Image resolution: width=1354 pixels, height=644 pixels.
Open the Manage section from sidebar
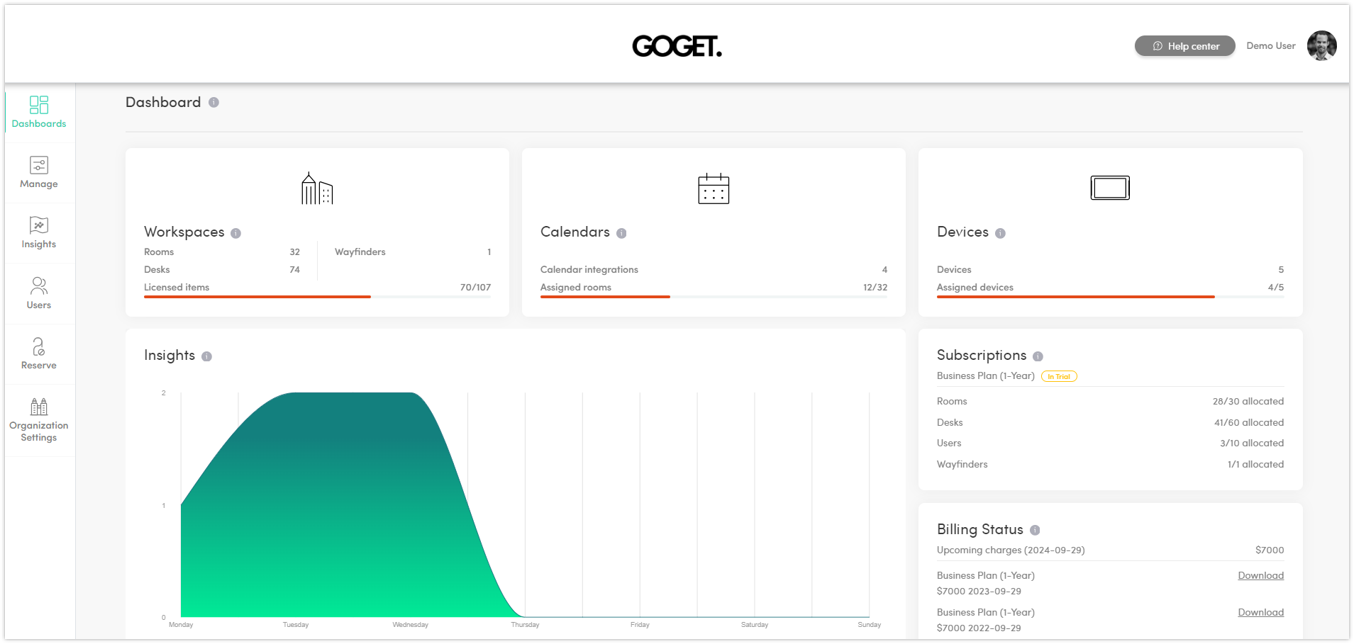(38, 165)
